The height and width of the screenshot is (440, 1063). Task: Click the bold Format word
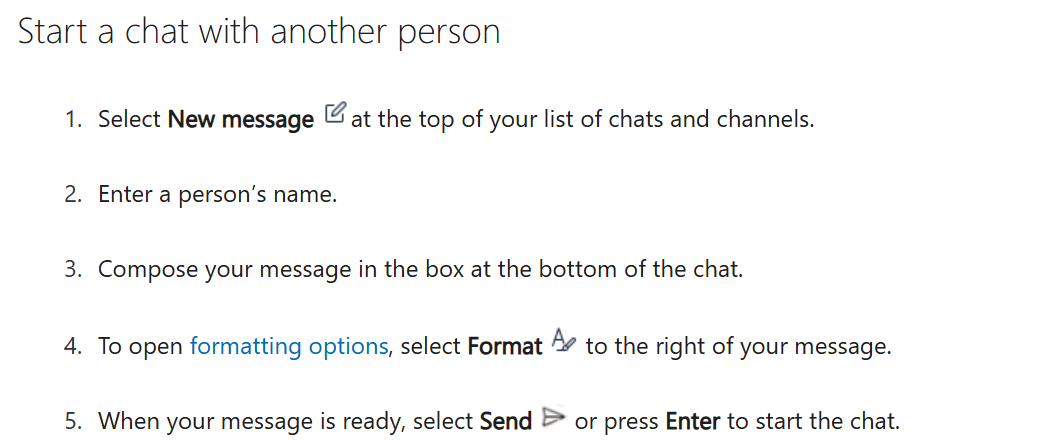[x=506, y=346]
